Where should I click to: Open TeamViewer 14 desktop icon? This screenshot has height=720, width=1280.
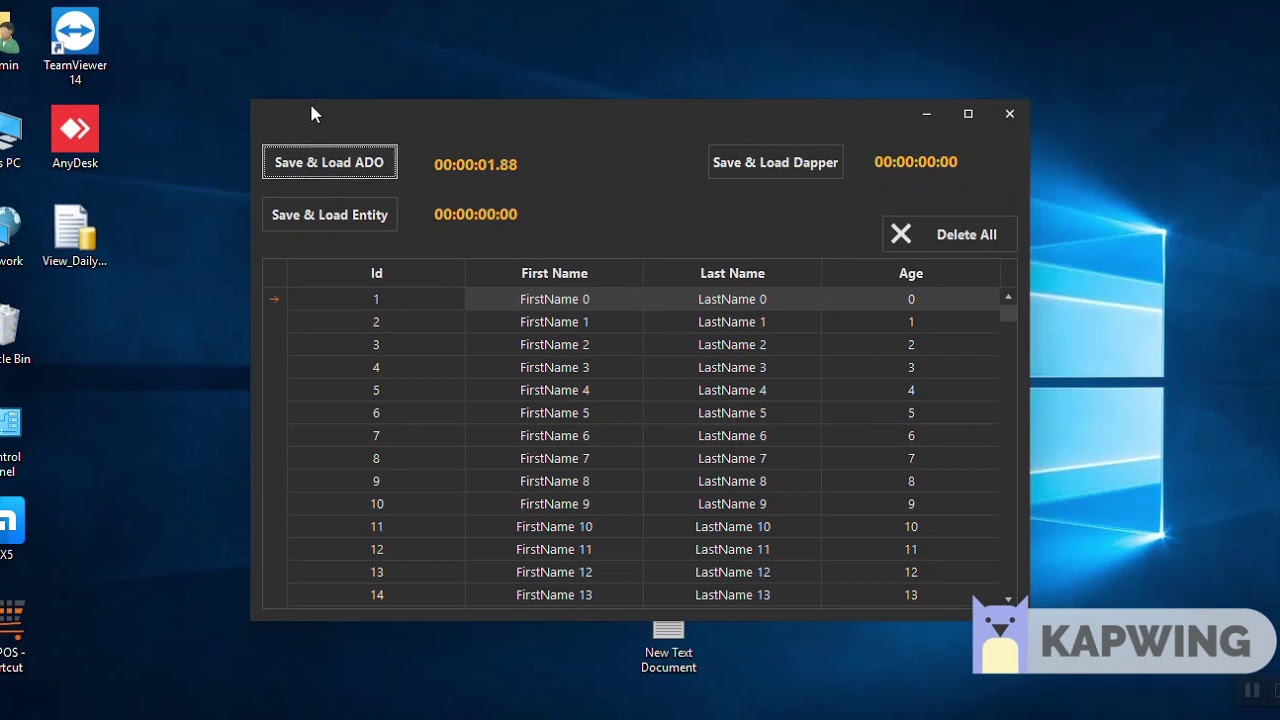pos(75,46)
